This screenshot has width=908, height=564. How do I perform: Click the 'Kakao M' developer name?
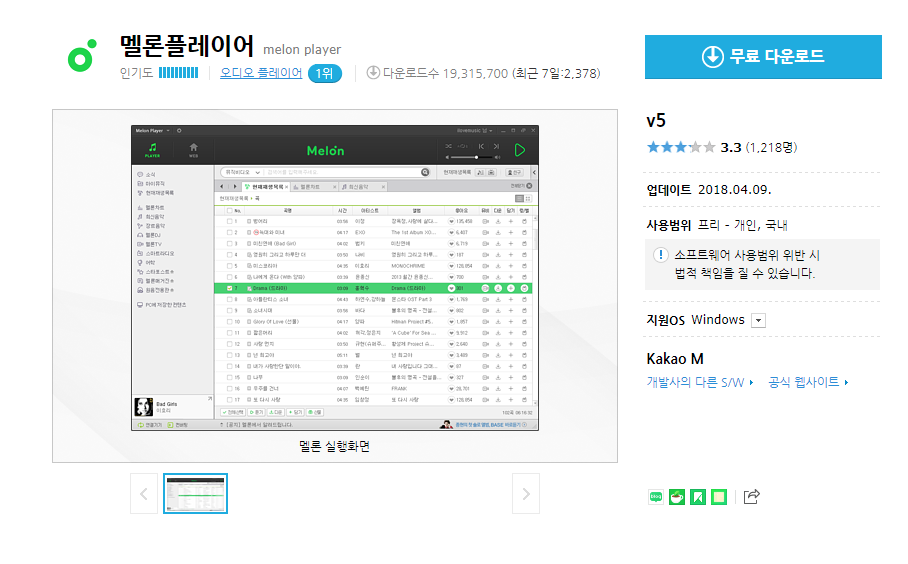pos(675,359)
